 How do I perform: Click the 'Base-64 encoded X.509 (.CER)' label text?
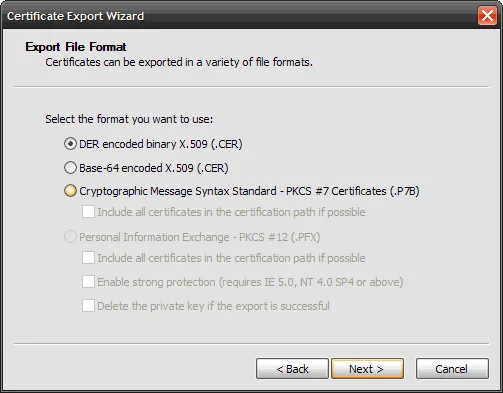(x=154, y=168)
